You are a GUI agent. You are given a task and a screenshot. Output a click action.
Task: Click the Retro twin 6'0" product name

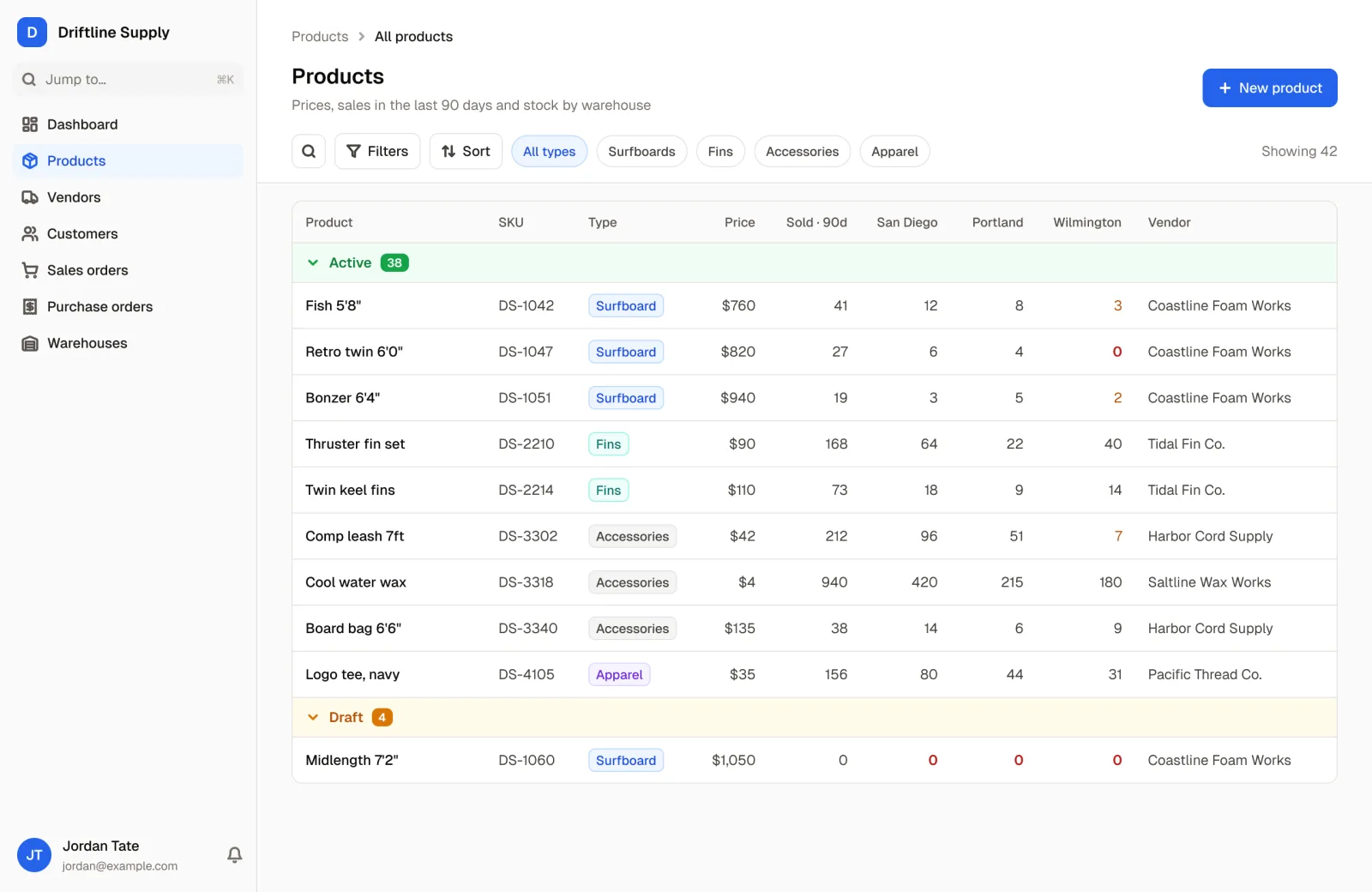pos(354,352)
